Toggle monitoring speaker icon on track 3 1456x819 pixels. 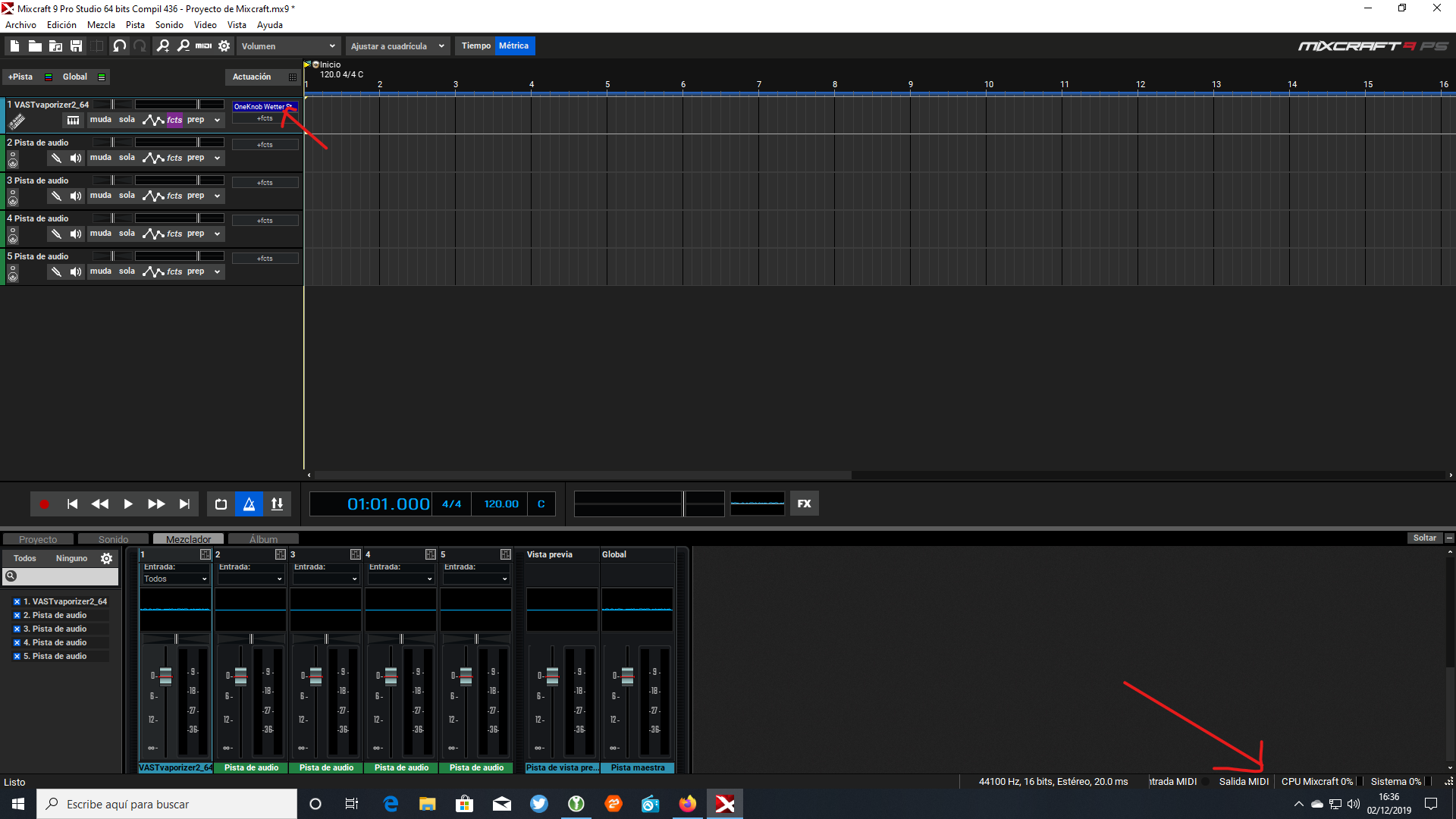76,196
